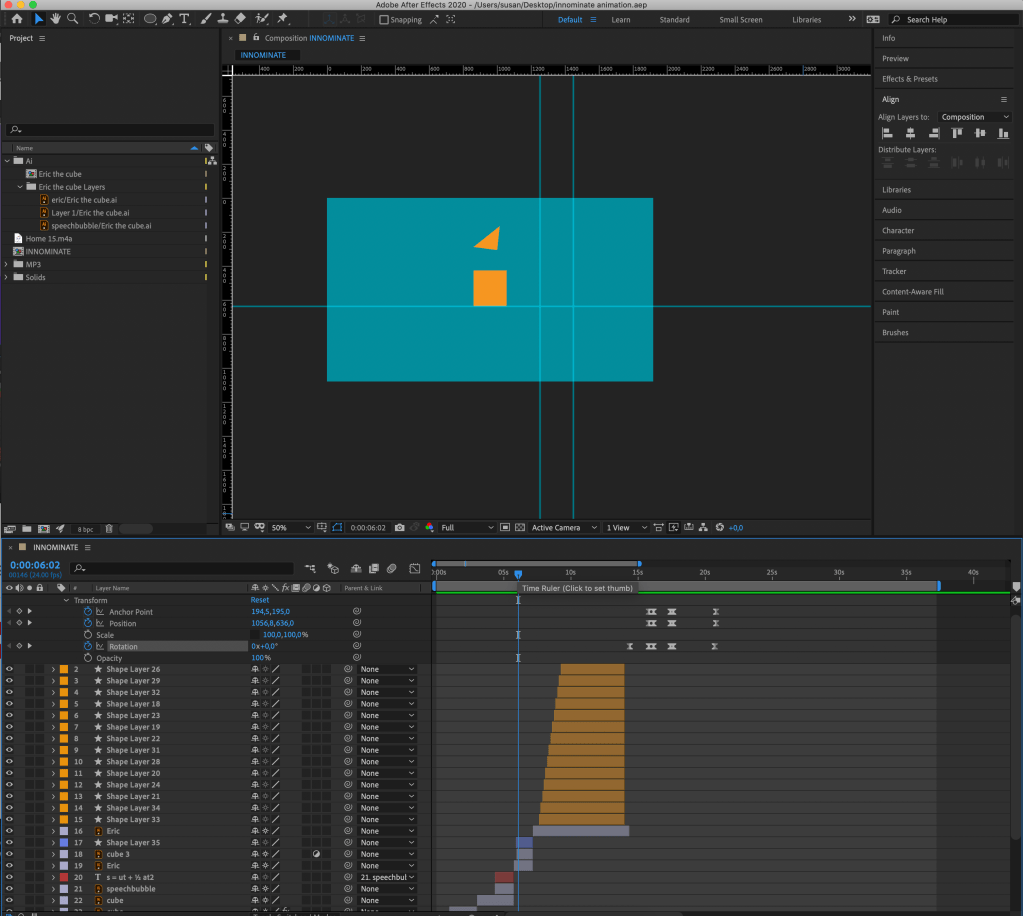Click the Home icon in toolbar
Image resolution: width=1023 pixels, height=916 pixels.
click(17, 19)
